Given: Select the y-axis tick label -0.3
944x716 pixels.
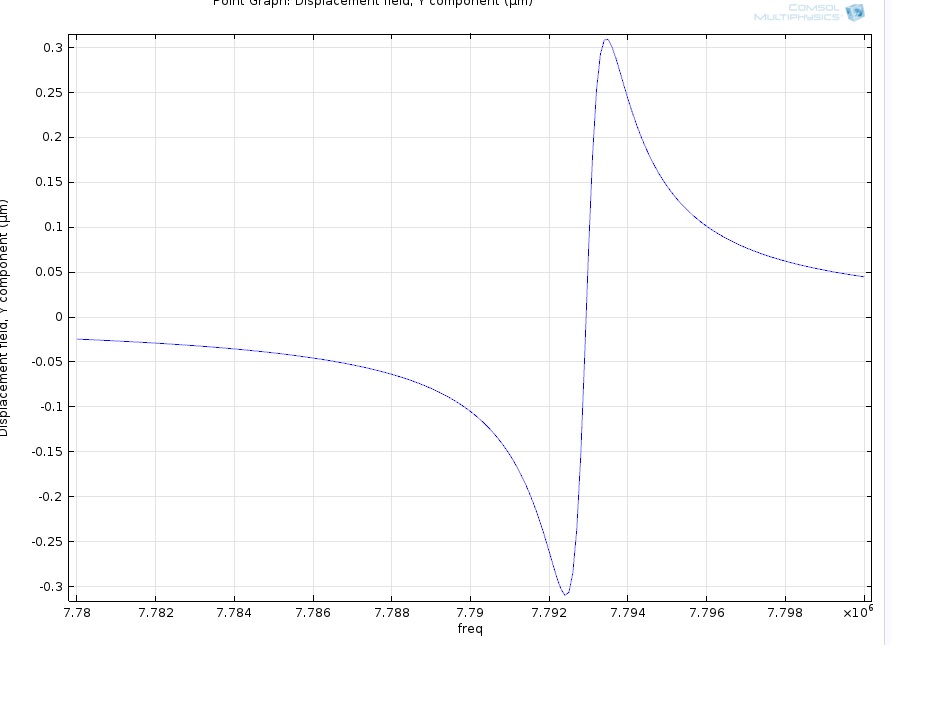Looking at the screenshot, I should pos(49,587).
